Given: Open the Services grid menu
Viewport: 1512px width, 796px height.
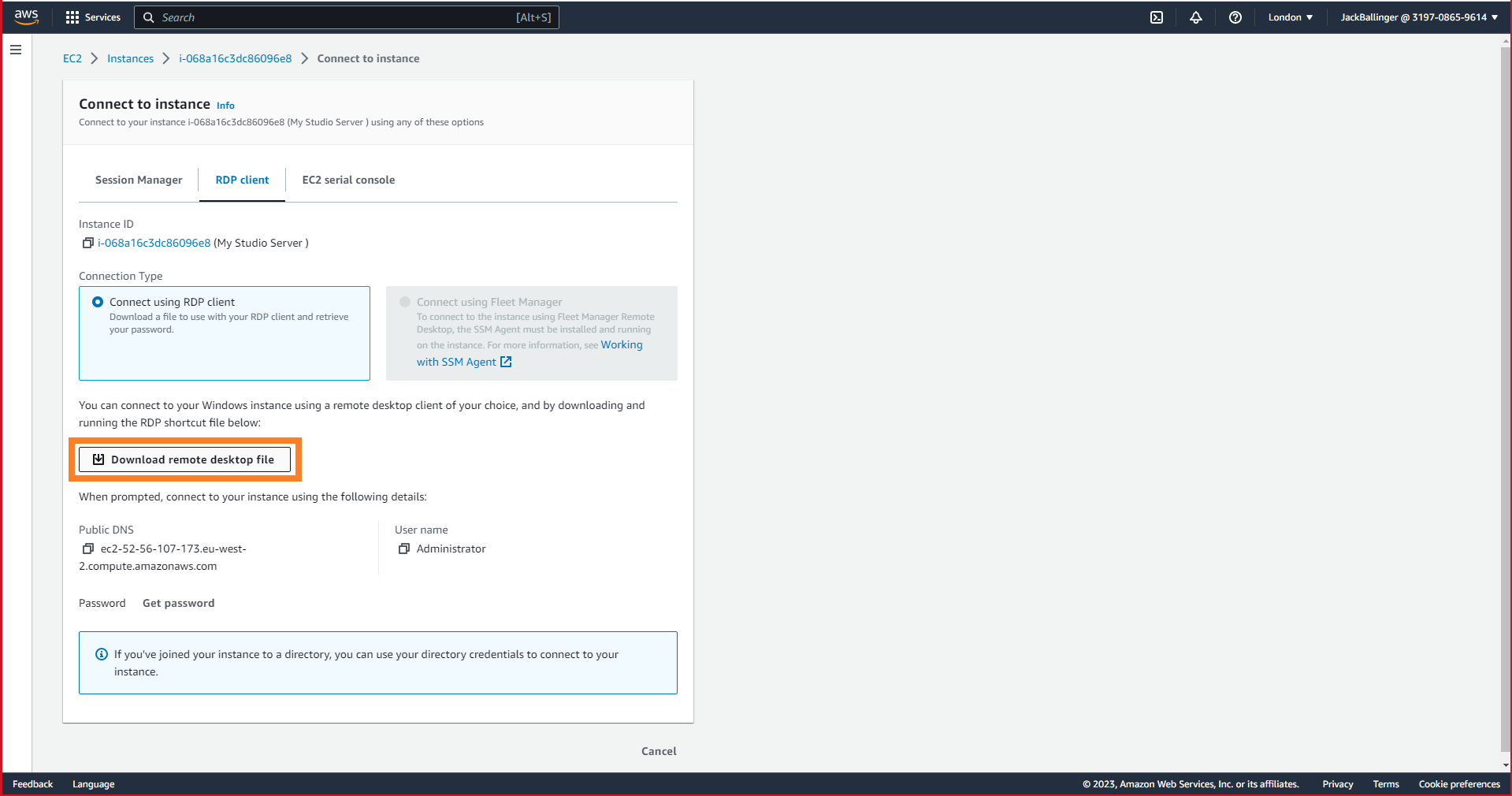Looking at the screenshot, I should click(x=93, y=17).
